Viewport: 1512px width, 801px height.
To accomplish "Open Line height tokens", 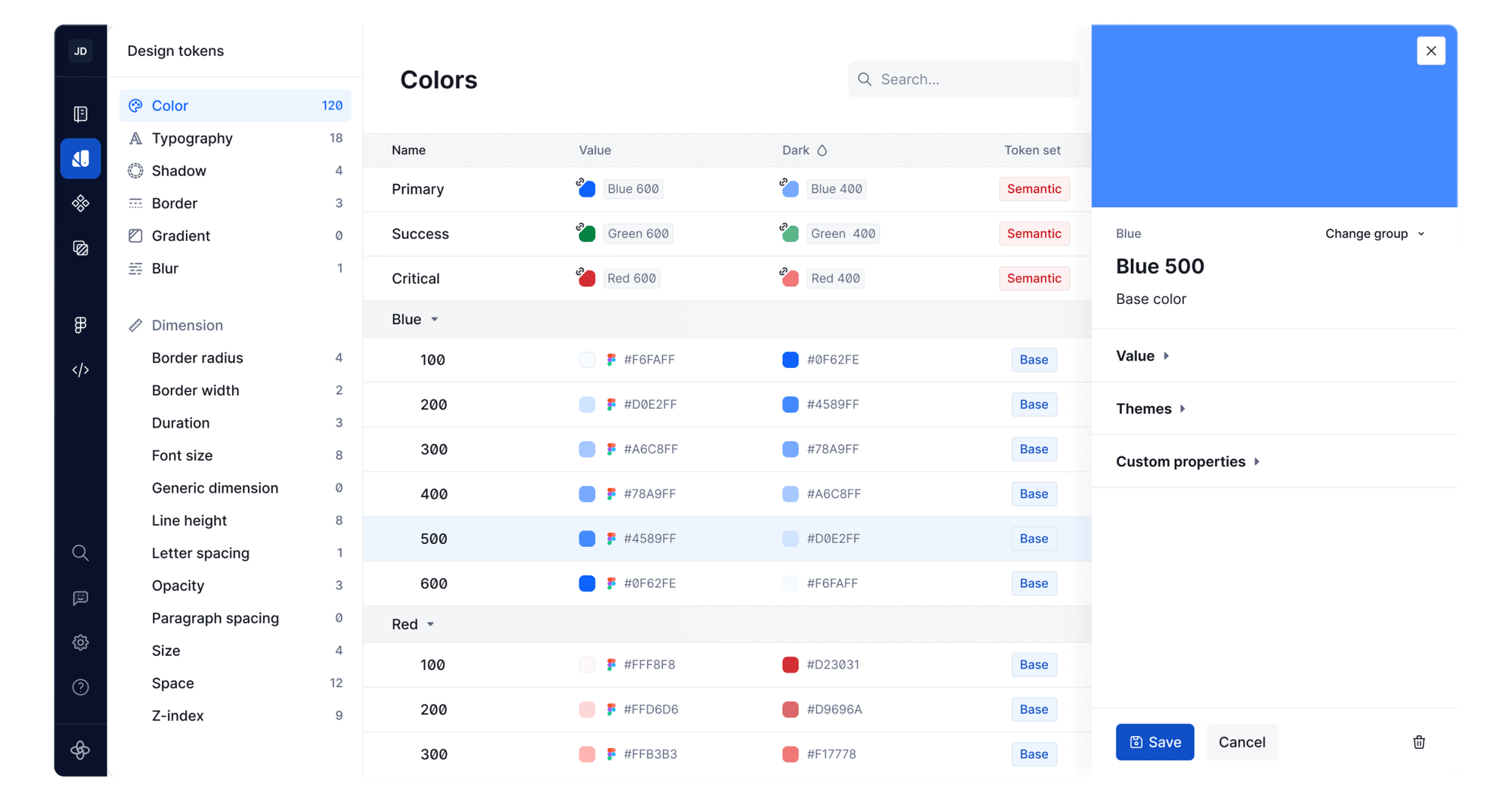I will (235, 521).
